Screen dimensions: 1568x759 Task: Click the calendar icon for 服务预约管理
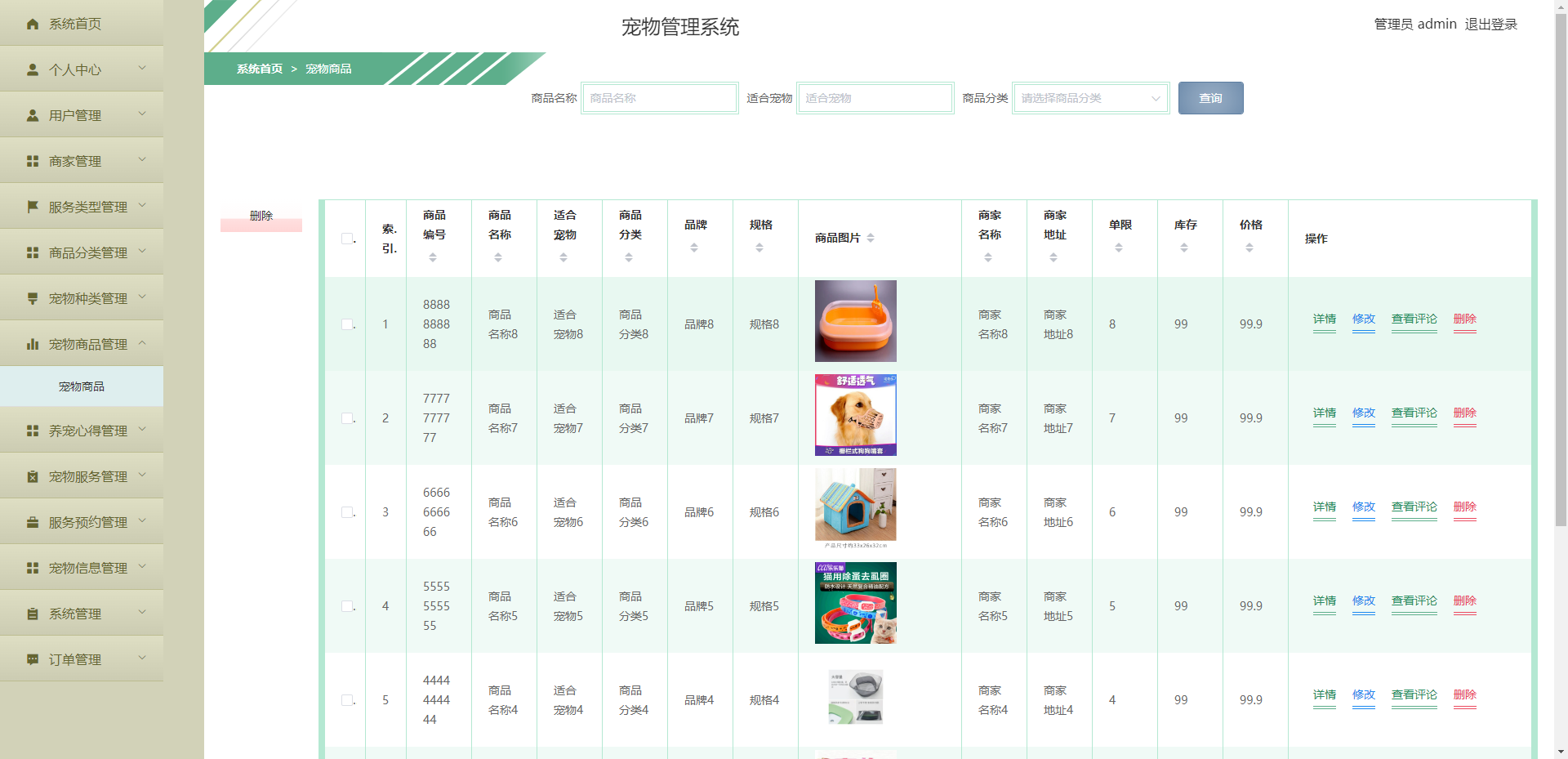pos(33,521)
